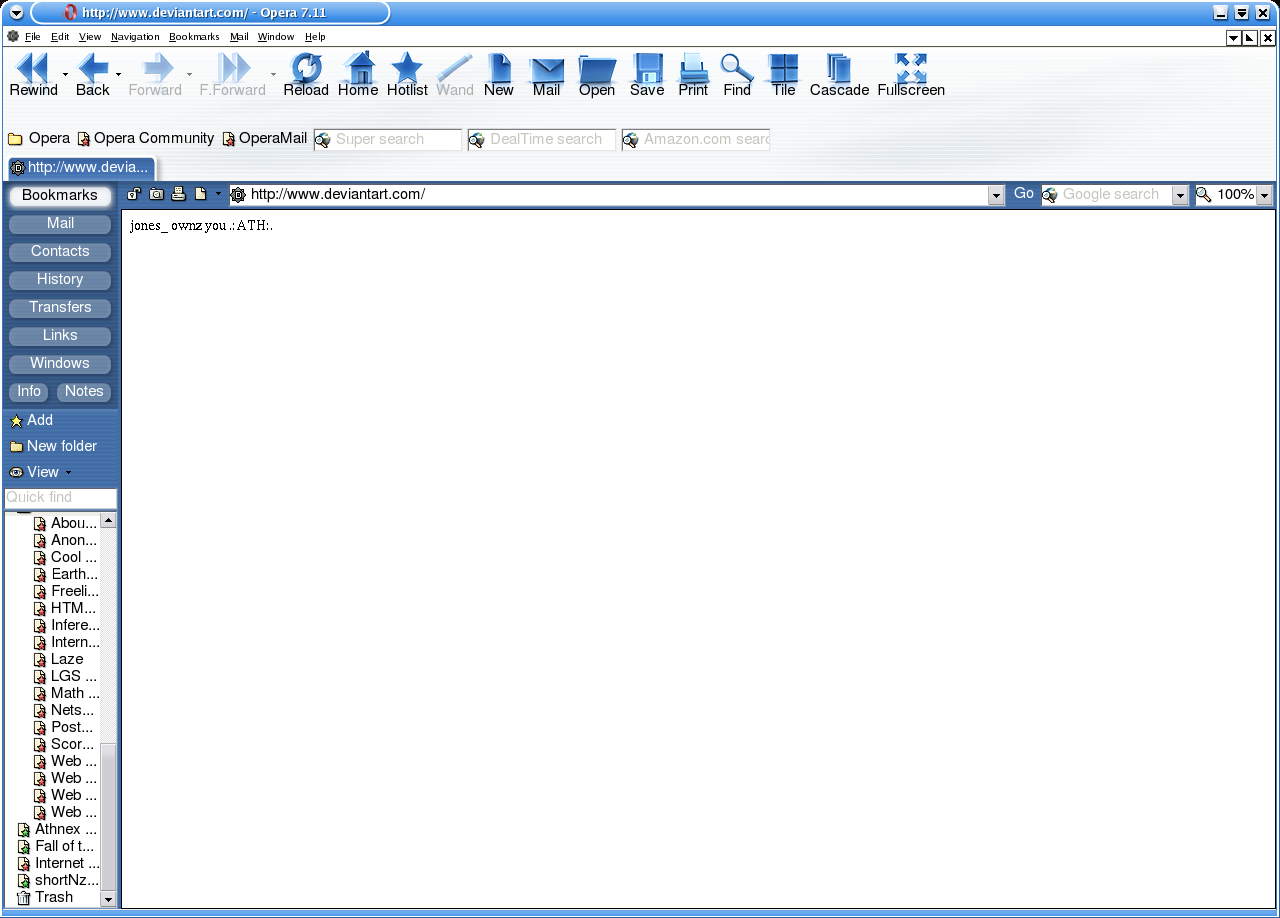Click the Mail envelope icon in main toolbar
This screenshot has height=918, width=1280.
tap(547, 70)
